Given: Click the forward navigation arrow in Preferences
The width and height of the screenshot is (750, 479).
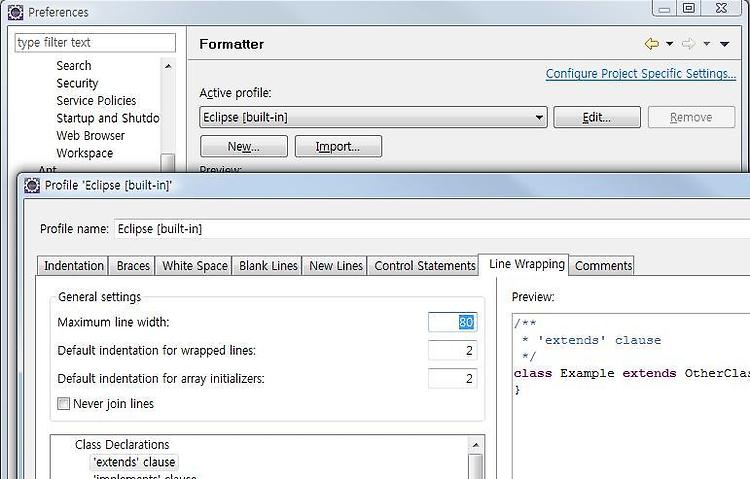Looking at the screenshot, I should point(688,44).
